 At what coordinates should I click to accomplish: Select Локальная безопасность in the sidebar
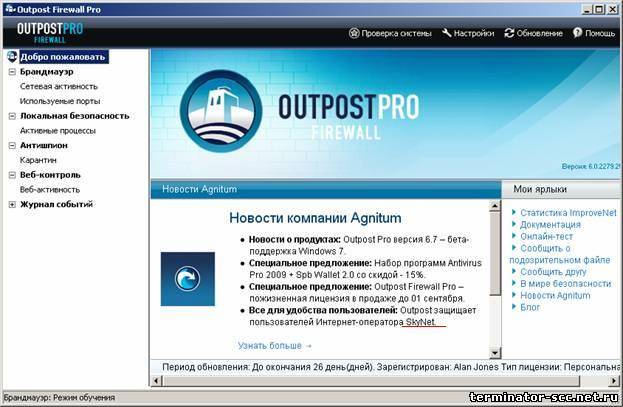coord(75,116)
